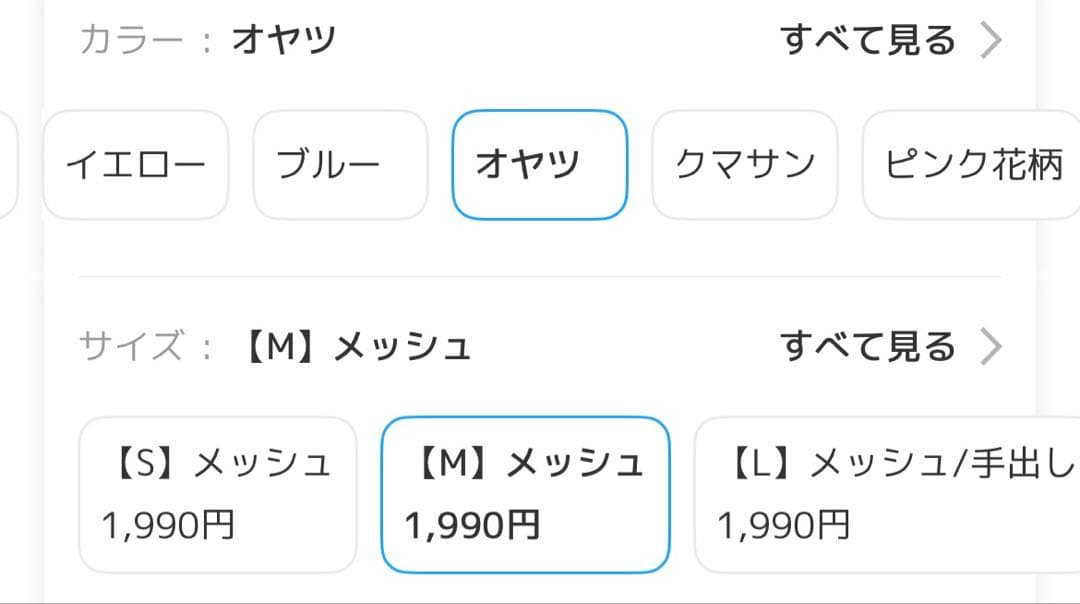Viewport: 1080px width, 604px height.
Task: Tap the 1,990円 price under 【S】メッシュ
Action: [168, 525]
